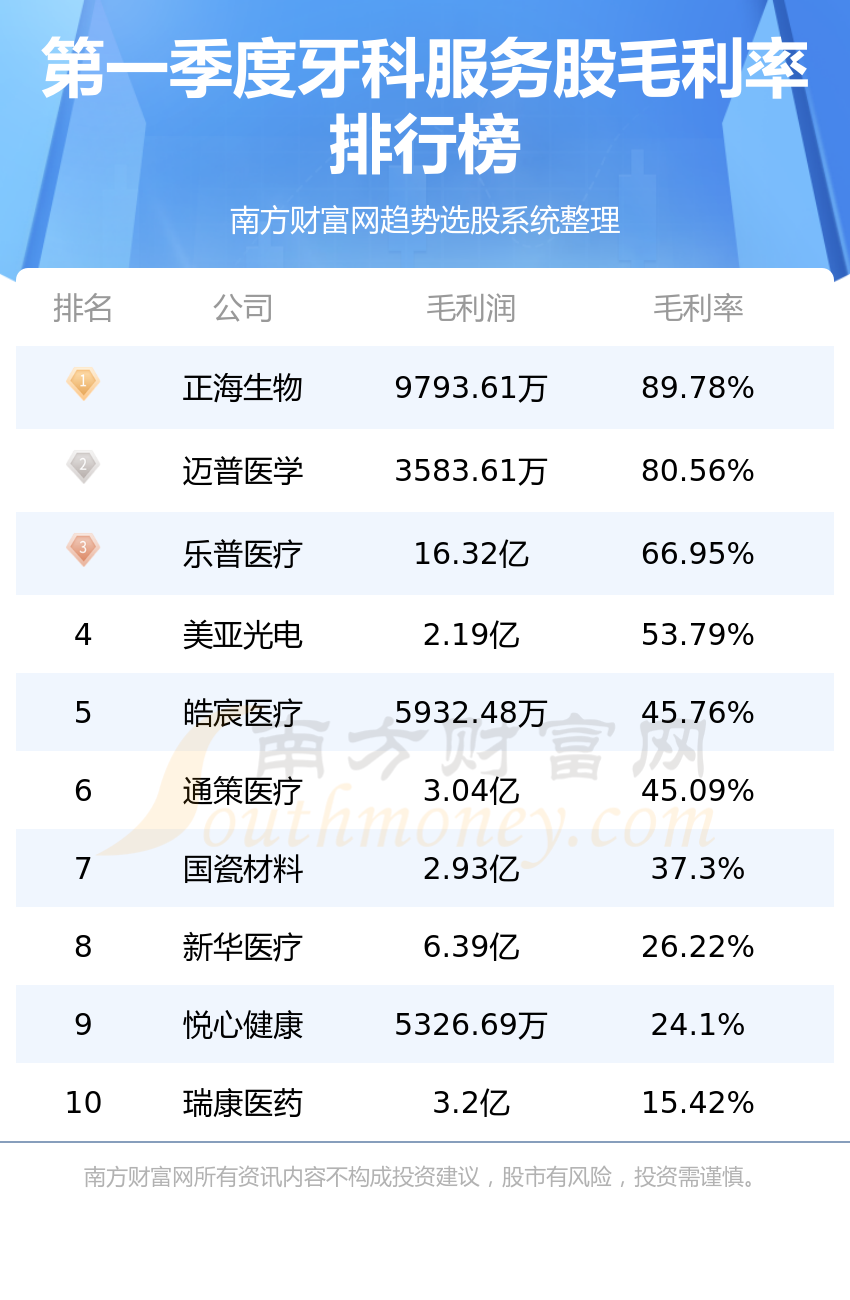Click the 89.78% gross margin value
Image resolution: width=850 pixels, height=1300 pixels.
(x=698, y=388)
